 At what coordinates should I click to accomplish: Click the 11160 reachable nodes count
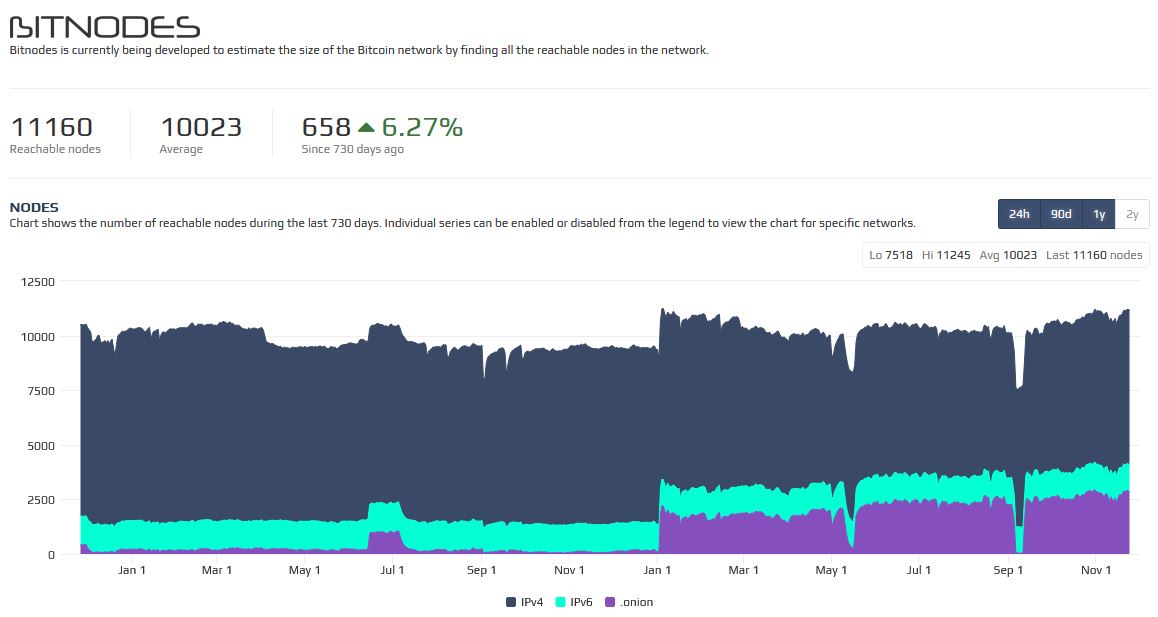[51, 127]
